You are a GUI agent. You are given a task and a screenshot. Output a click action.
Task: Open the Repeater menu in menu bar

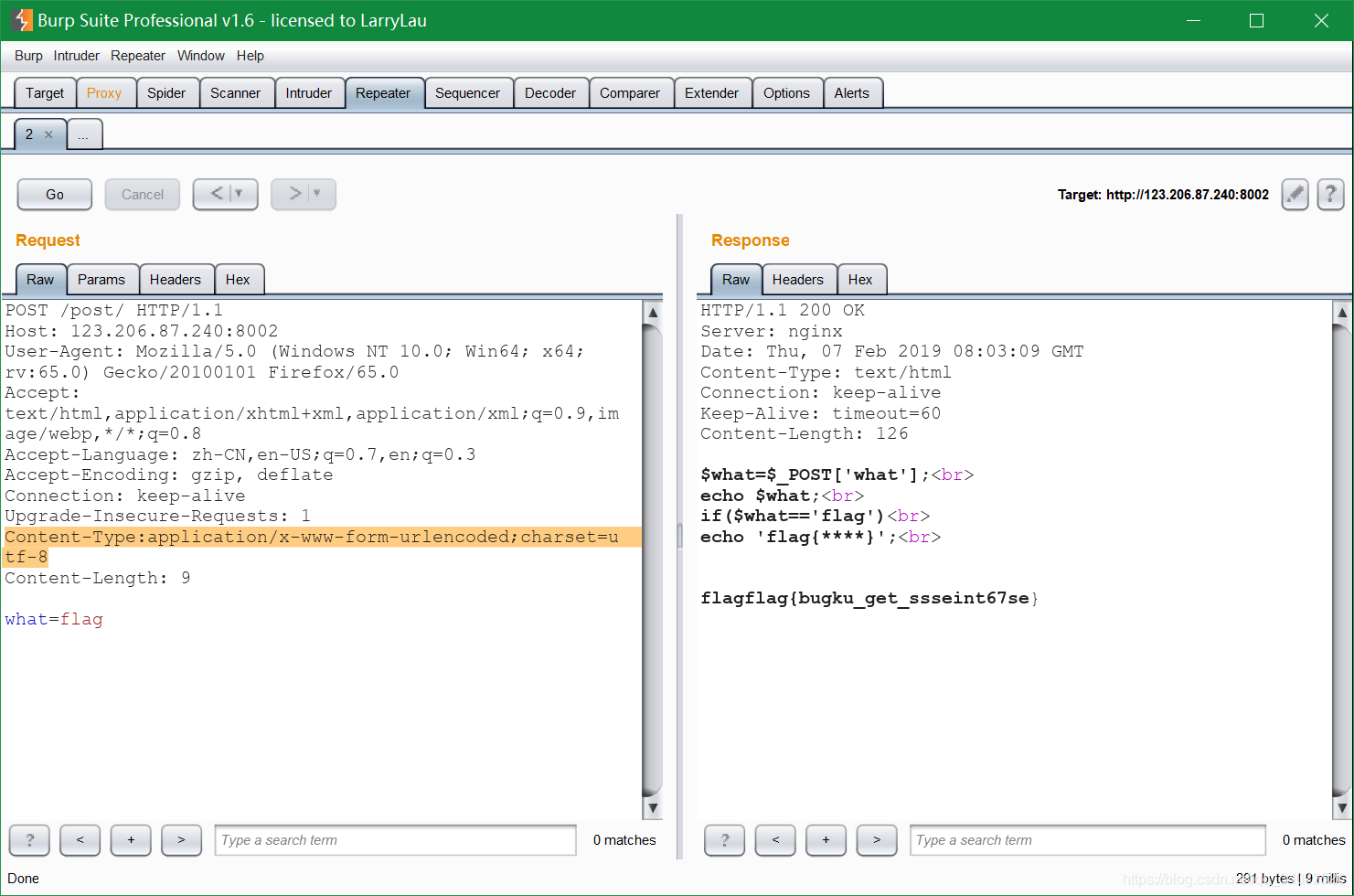pyautogui.click(x=138, y=56)
